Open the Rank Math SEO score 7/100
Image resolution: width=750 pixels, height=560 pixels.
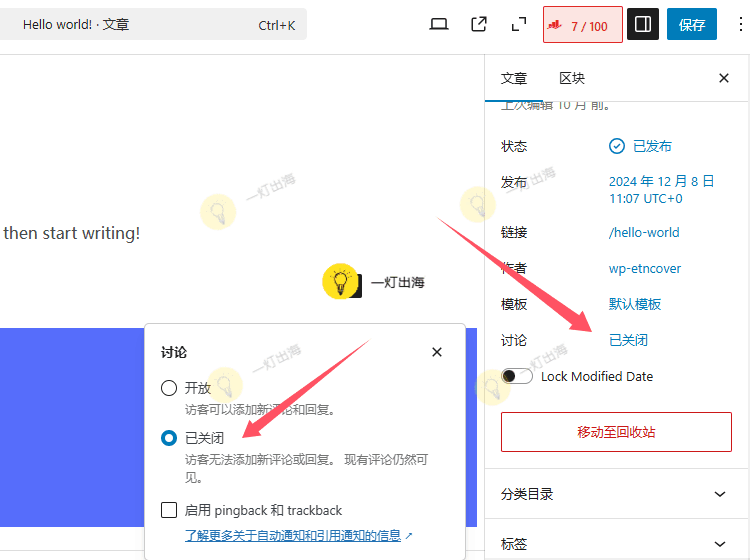point(582,26)
